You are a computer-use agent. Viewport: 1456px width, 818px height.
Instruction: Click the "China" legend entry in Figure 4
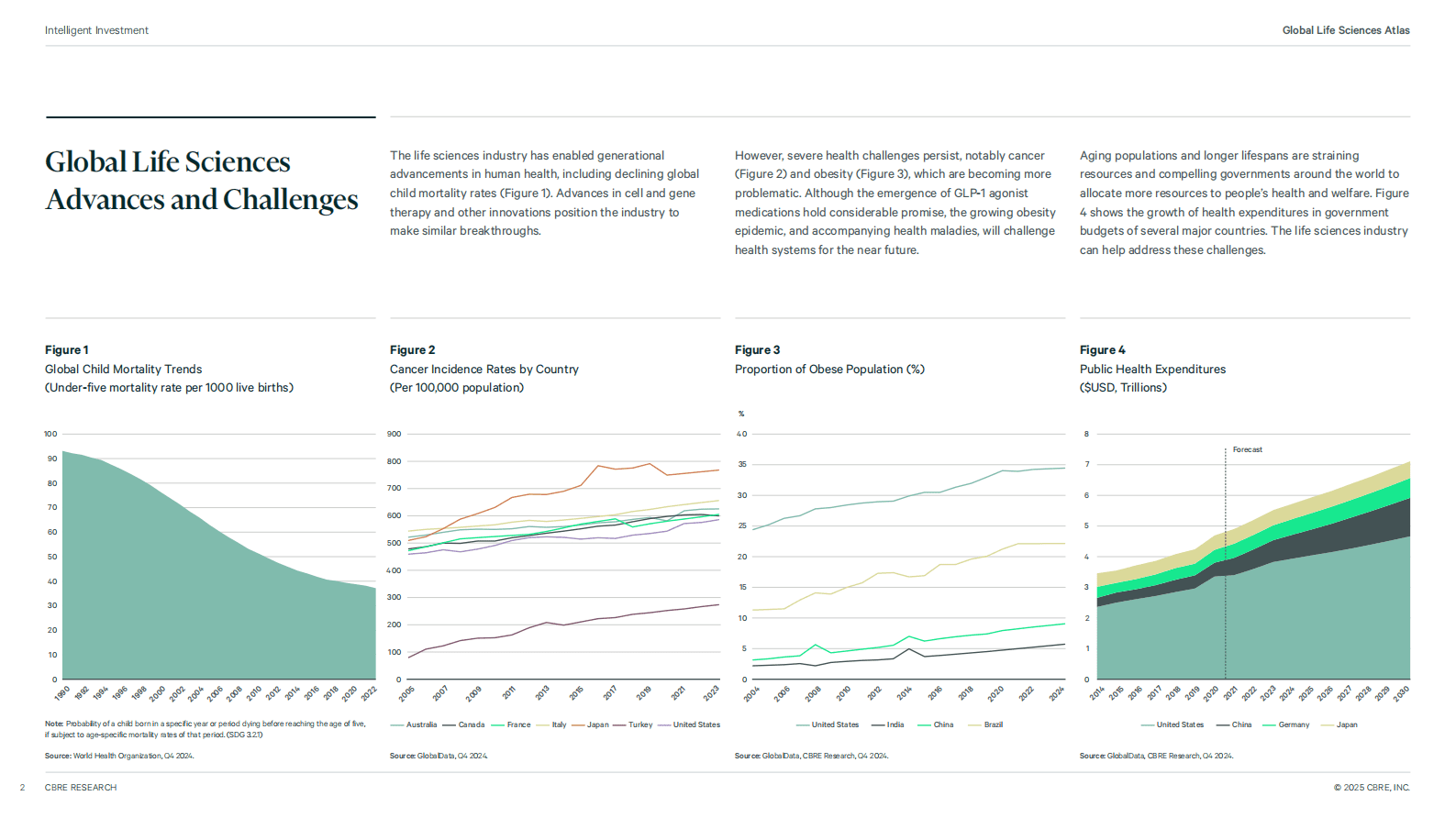[x=1234, y=724]
